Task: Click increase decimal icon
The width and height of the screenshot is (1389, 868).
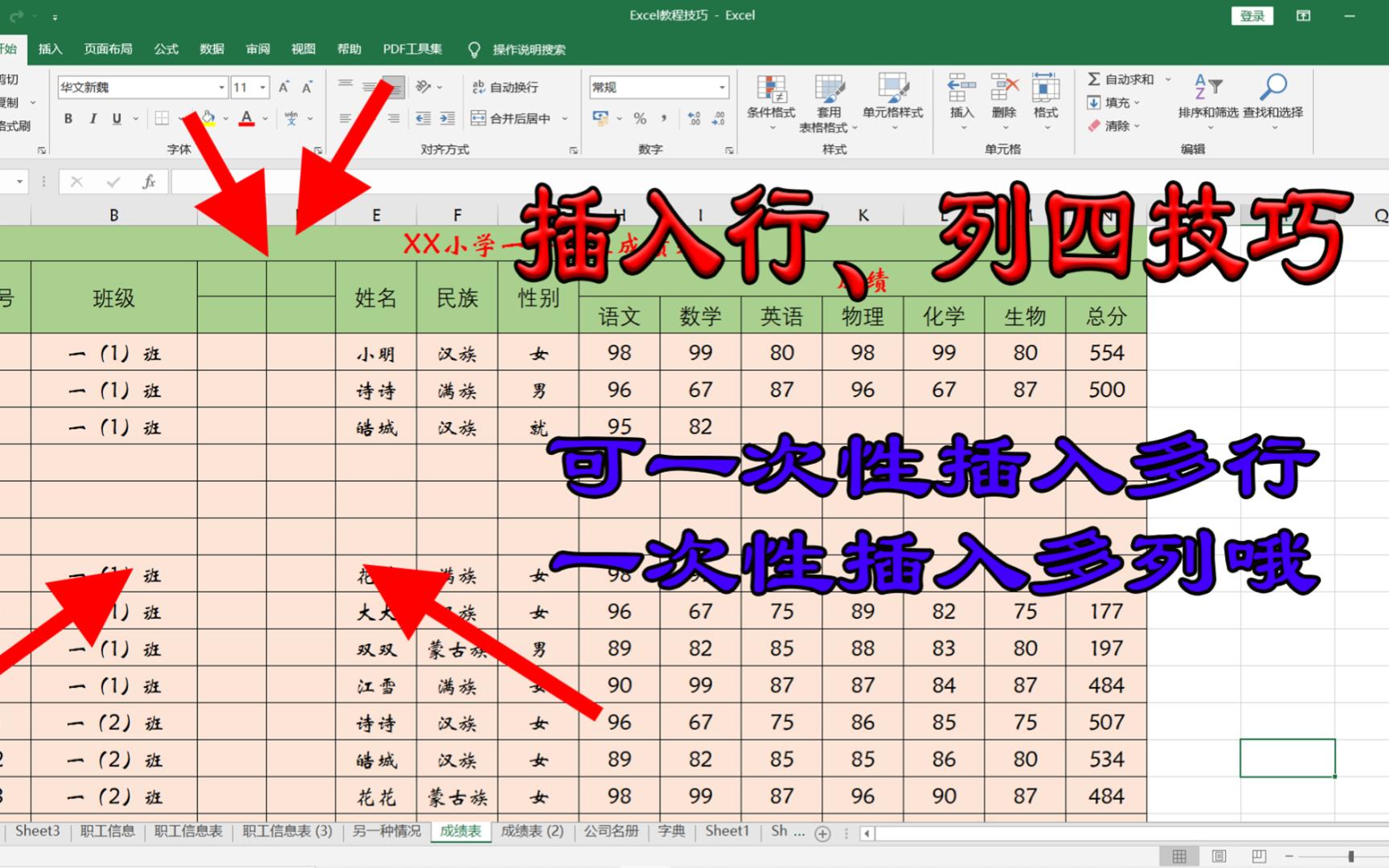Action: click(x=694, y=119)
